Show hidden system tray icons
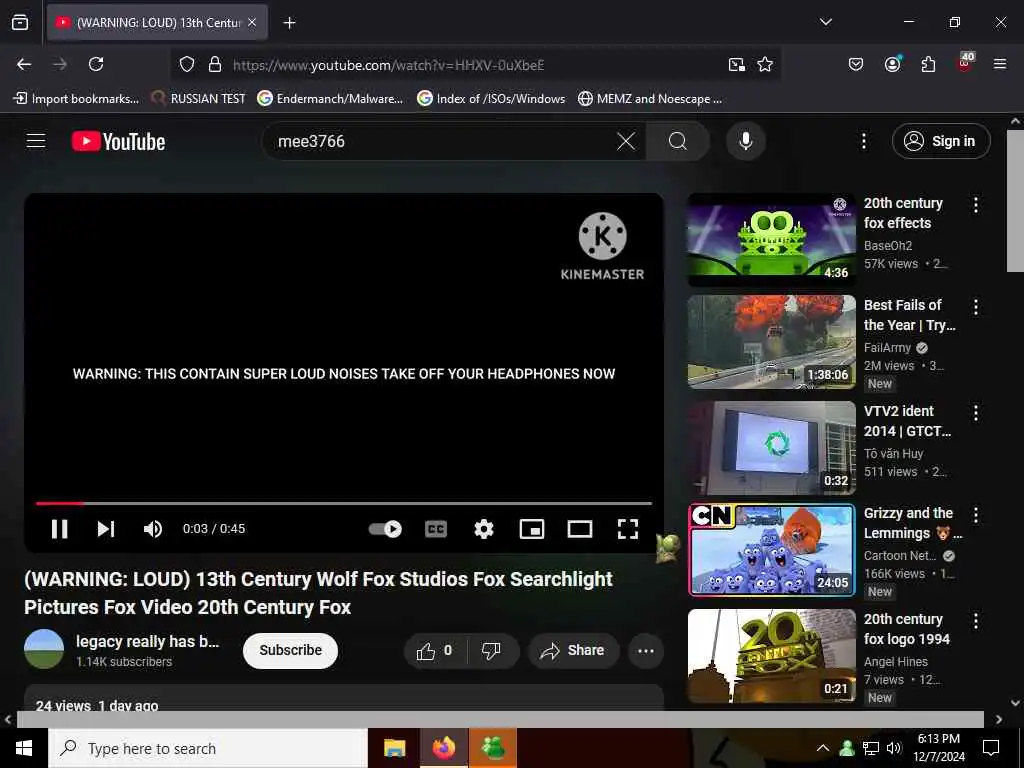Viewport: 1024px width, 768px height. pyautogui.click(x=823, y=748)
